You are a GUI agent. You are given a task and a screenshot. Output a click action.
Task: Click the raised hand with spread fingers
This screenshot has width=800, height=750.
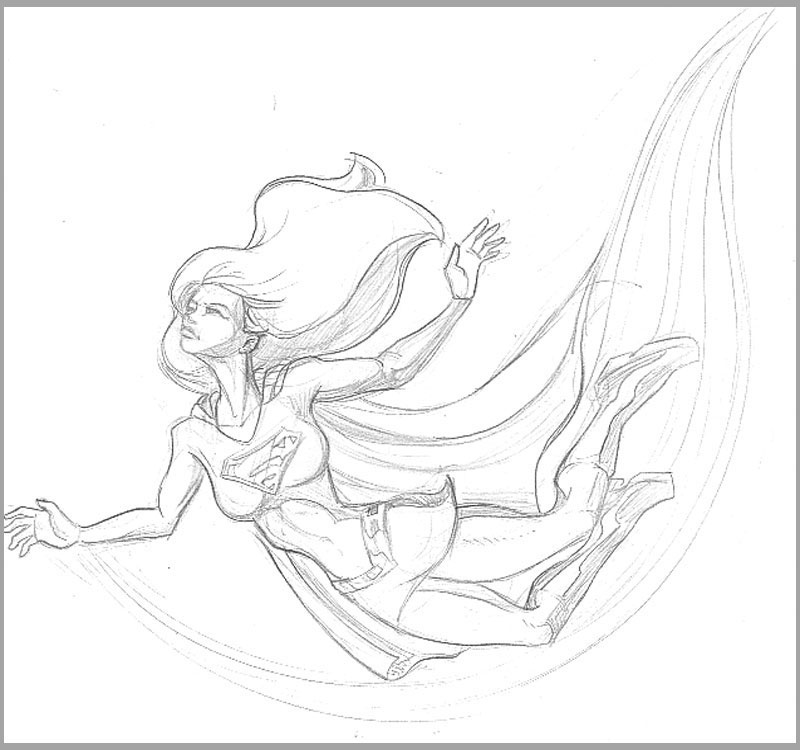[478, 247]
